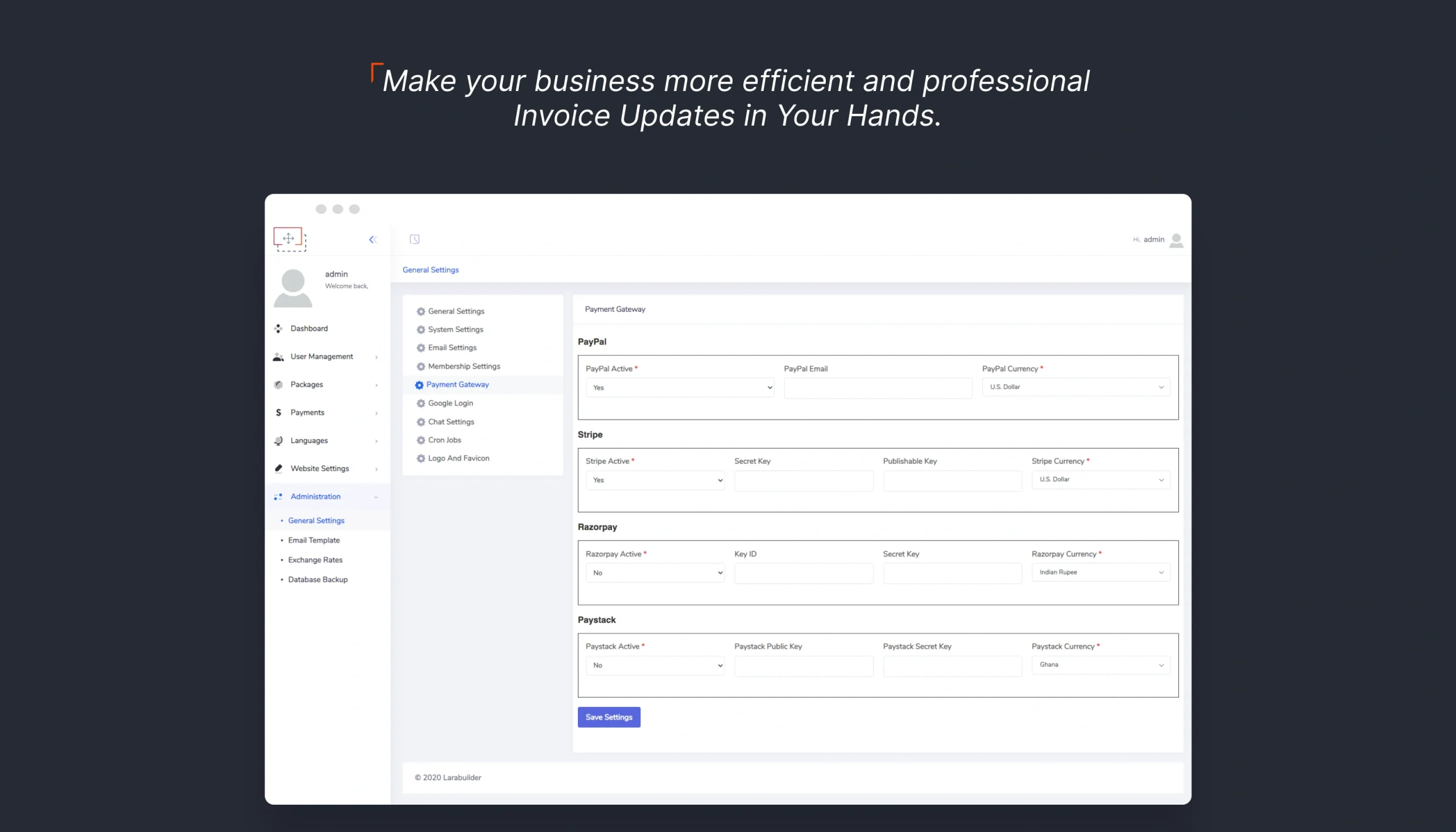Click the Dashboard icon in sidebar
The height and width of the screenshot is (832, 1456).
tap(278, 328)
